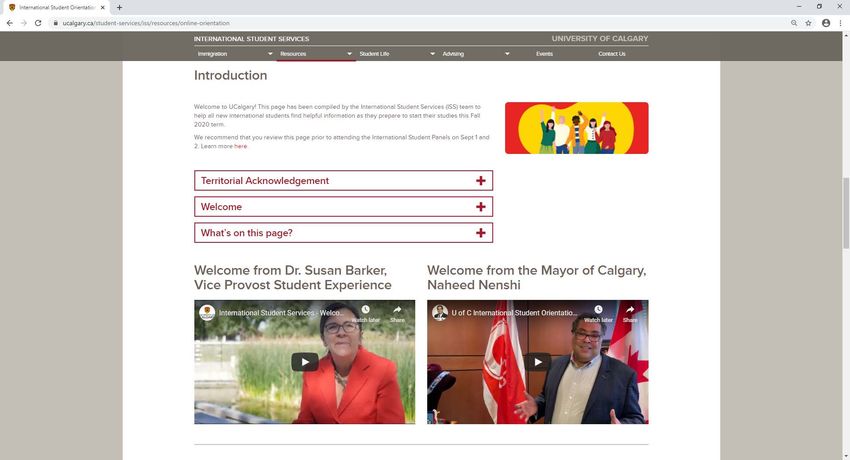Bookmark this page with the star icon
Screen dimensions: 850x460
coord(808,23)
